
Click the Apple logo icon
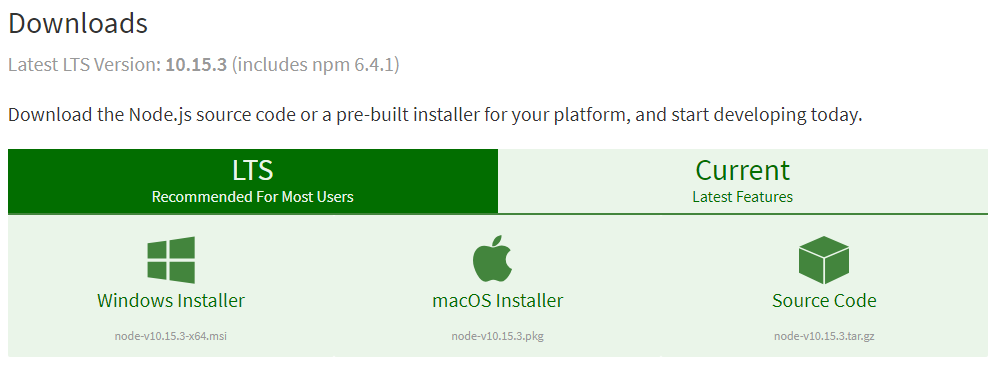pos(492,259)
